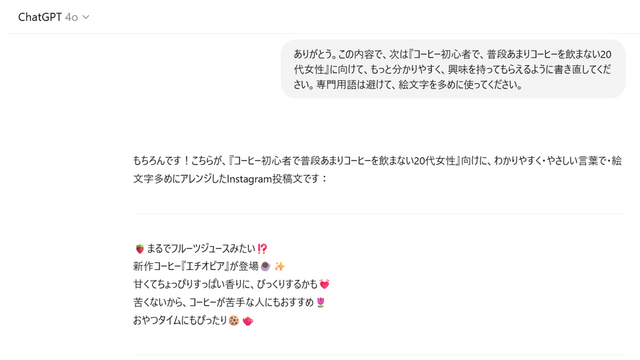Image resolution: width=640 pixels, height=360 pixels.
Task: Click the reply paragraph starting もちろんです
Action: click(x=378, y=169)
